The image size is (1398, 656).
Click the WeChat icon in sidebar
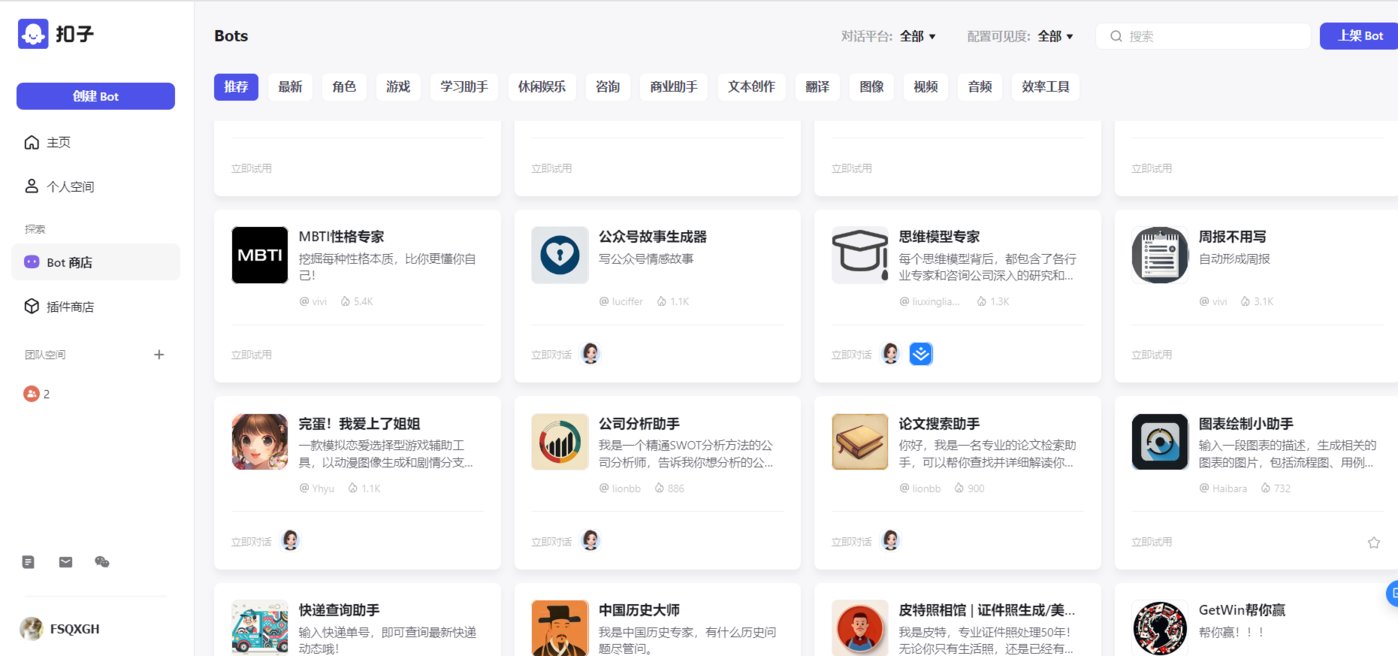pyautogui.click(x=102, y=562)
